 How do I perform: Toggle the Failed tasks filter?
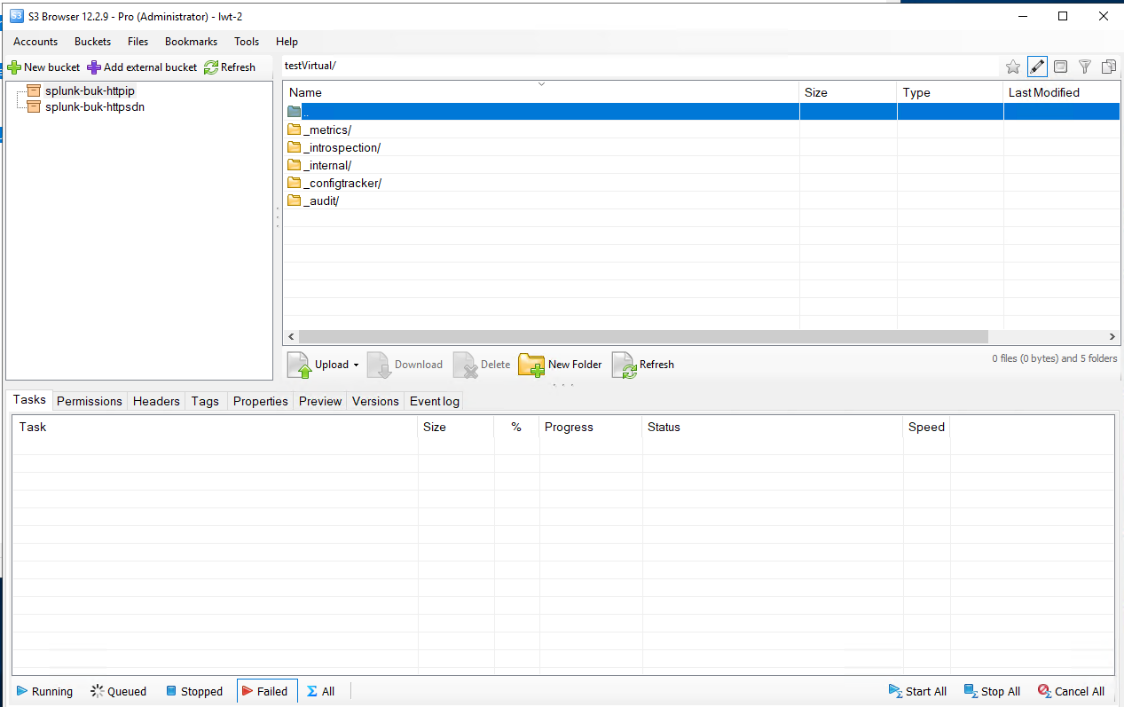[266, 691]
